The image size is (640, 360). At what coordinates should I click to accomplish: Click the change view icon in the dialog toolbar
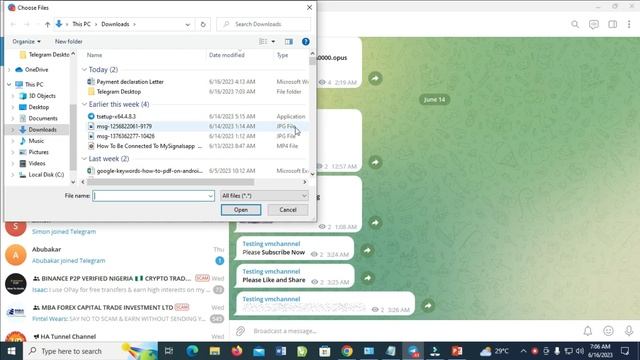click(263, 42)
